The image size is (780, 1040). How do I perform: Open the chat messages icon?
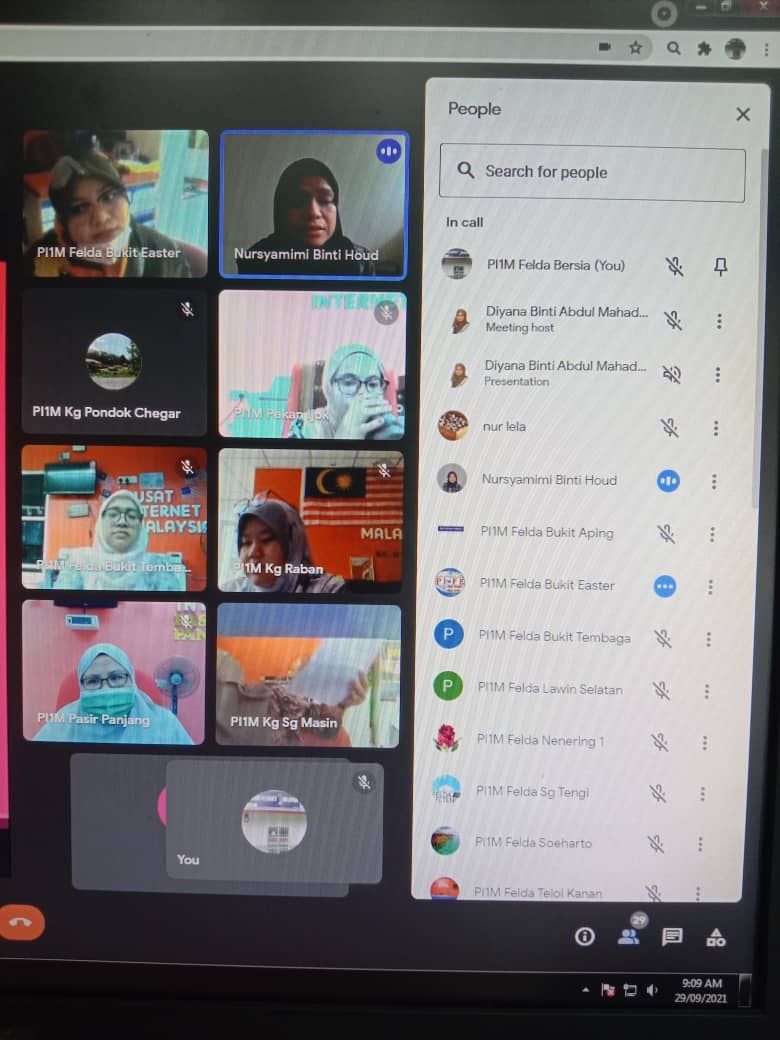click(x=672, y=936)
